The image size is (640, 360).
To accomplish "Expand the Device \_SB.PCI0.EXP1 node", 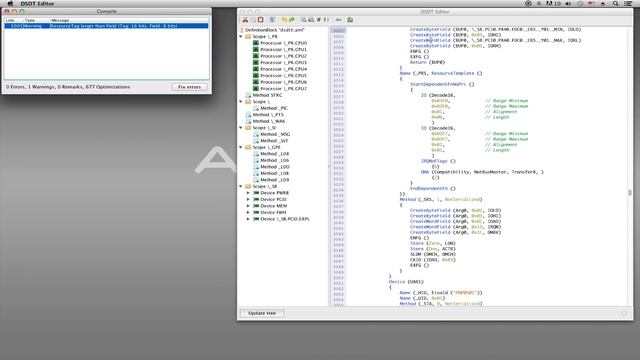I will (x=248, y=219).
